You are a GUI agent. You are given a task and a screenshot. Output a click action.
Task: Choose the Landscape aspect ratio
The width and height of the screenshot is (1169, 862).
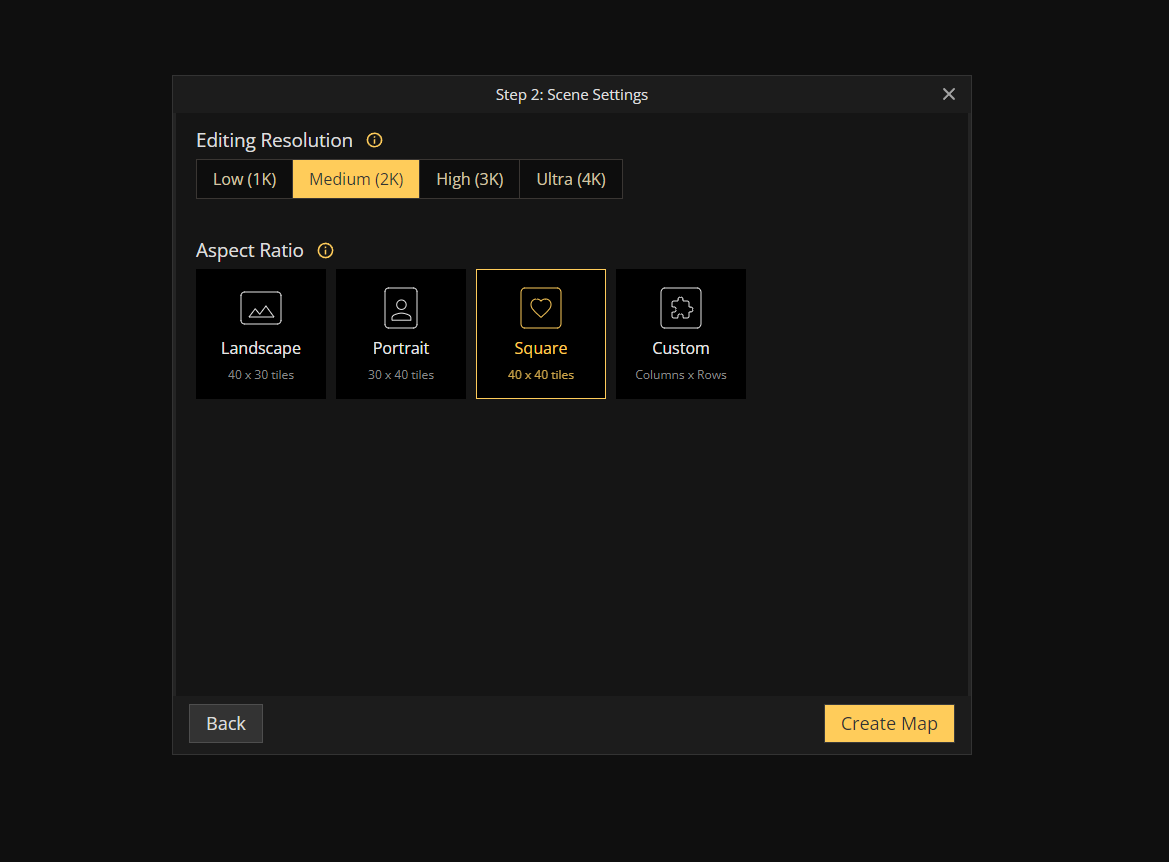click(x=261, y=334)
